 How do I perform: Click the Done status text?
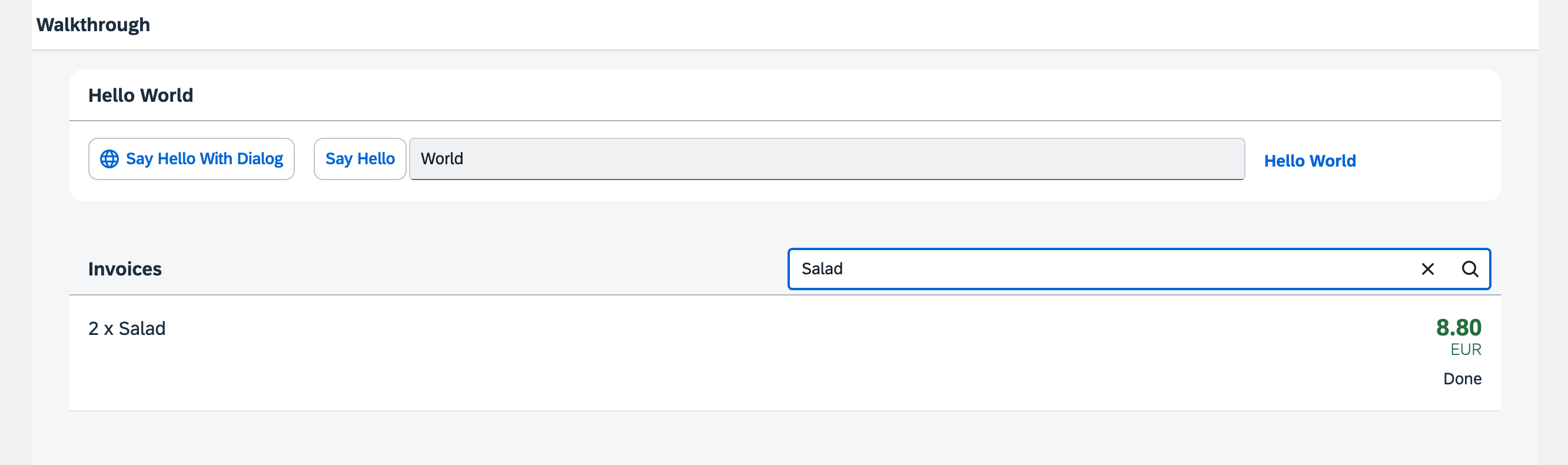coord(1462,378)
